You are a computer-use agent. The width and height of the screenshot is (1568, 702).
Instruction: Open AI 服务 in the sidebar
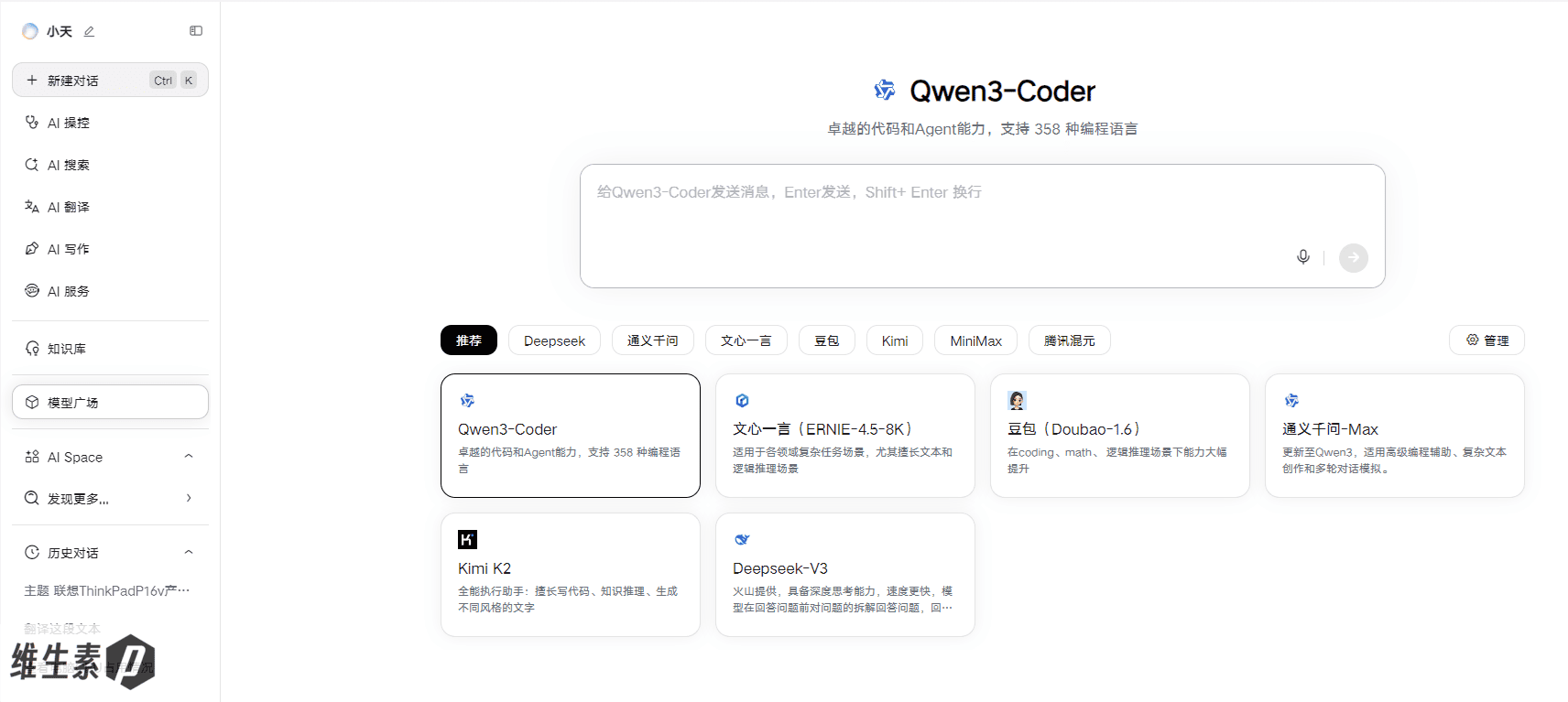[69, 291]
